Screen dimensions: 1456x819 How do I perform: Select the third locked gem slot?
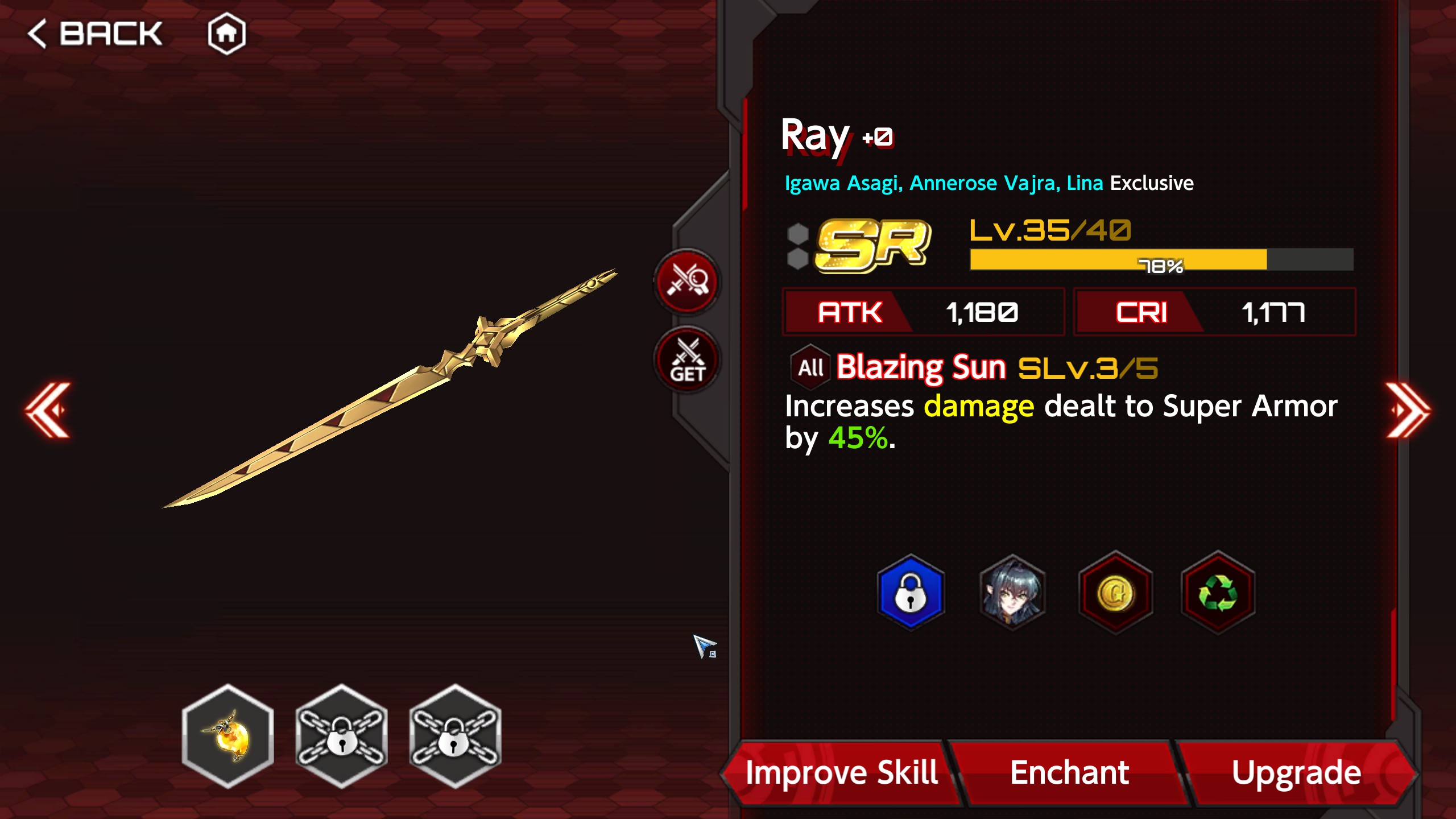click(455, 737)
